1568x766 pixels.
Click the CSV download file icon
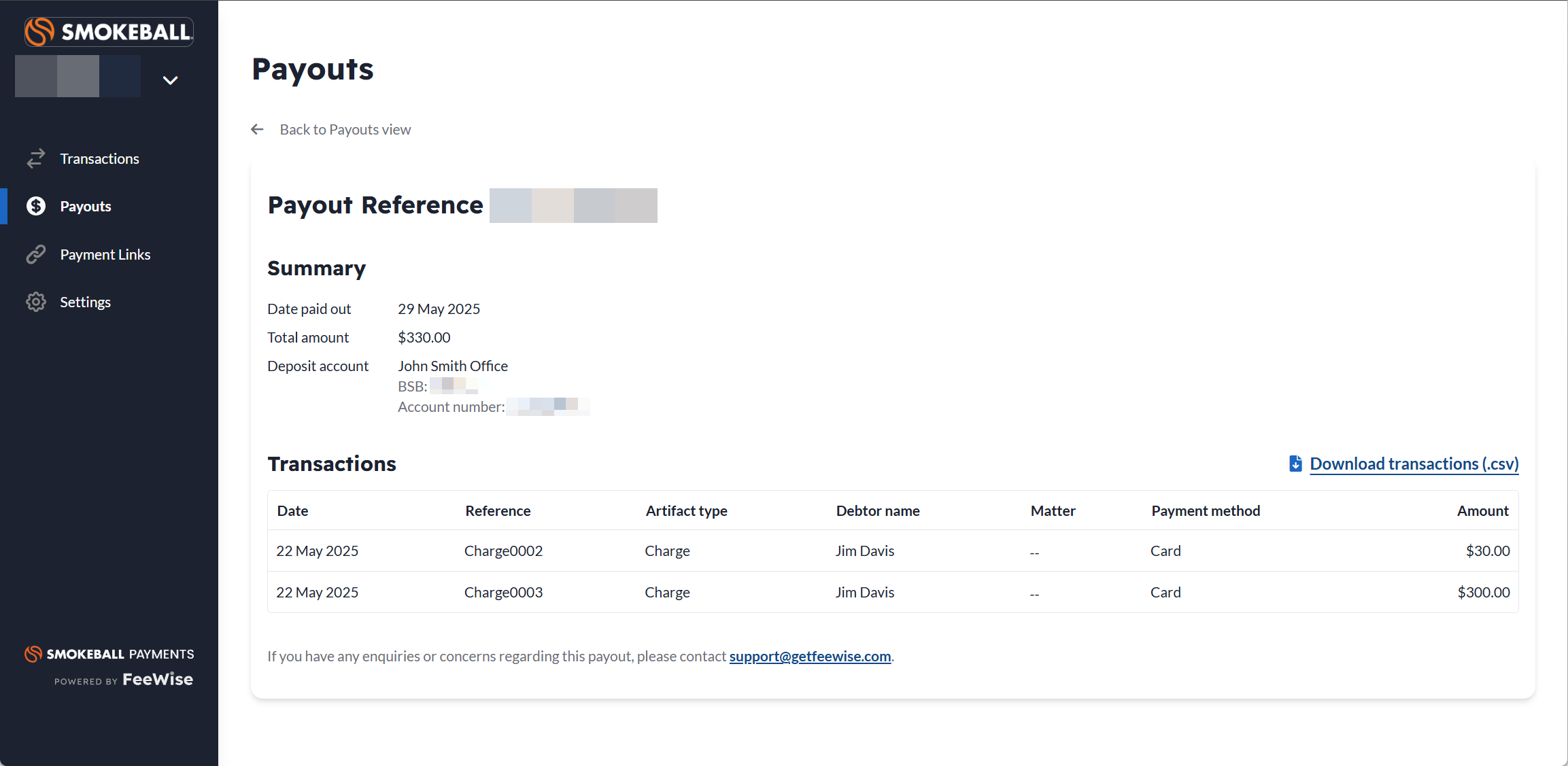click(x=1295, y=464)
